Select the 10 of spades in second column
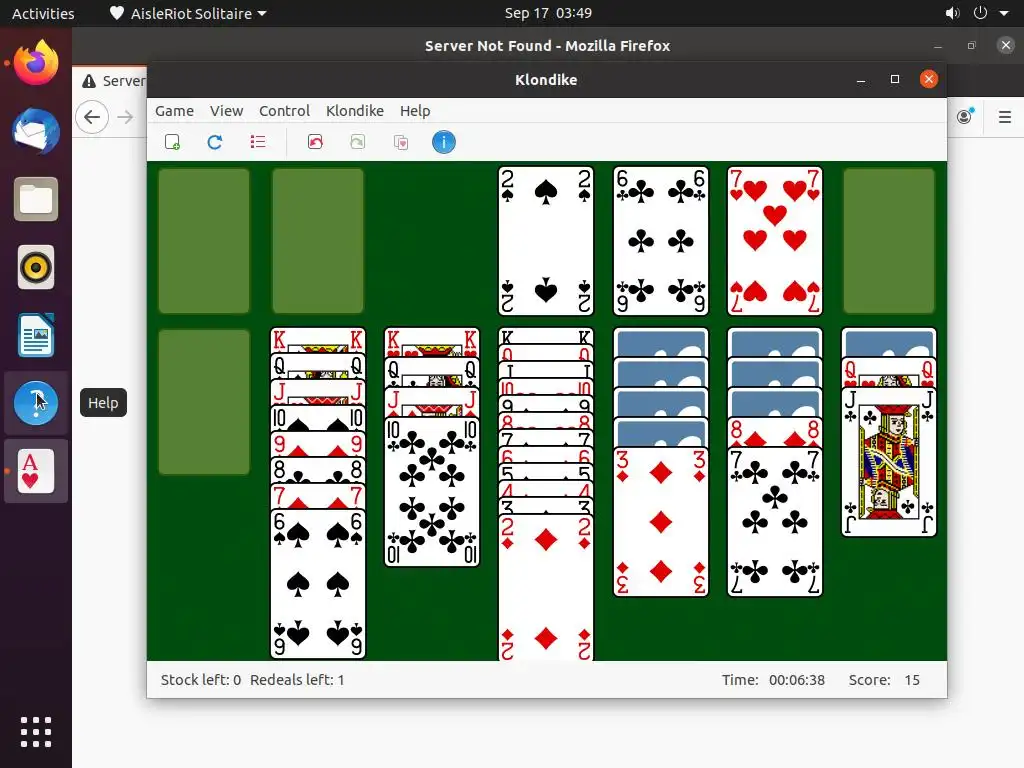This screenshot has height=768, width=1024. [318, 418]
